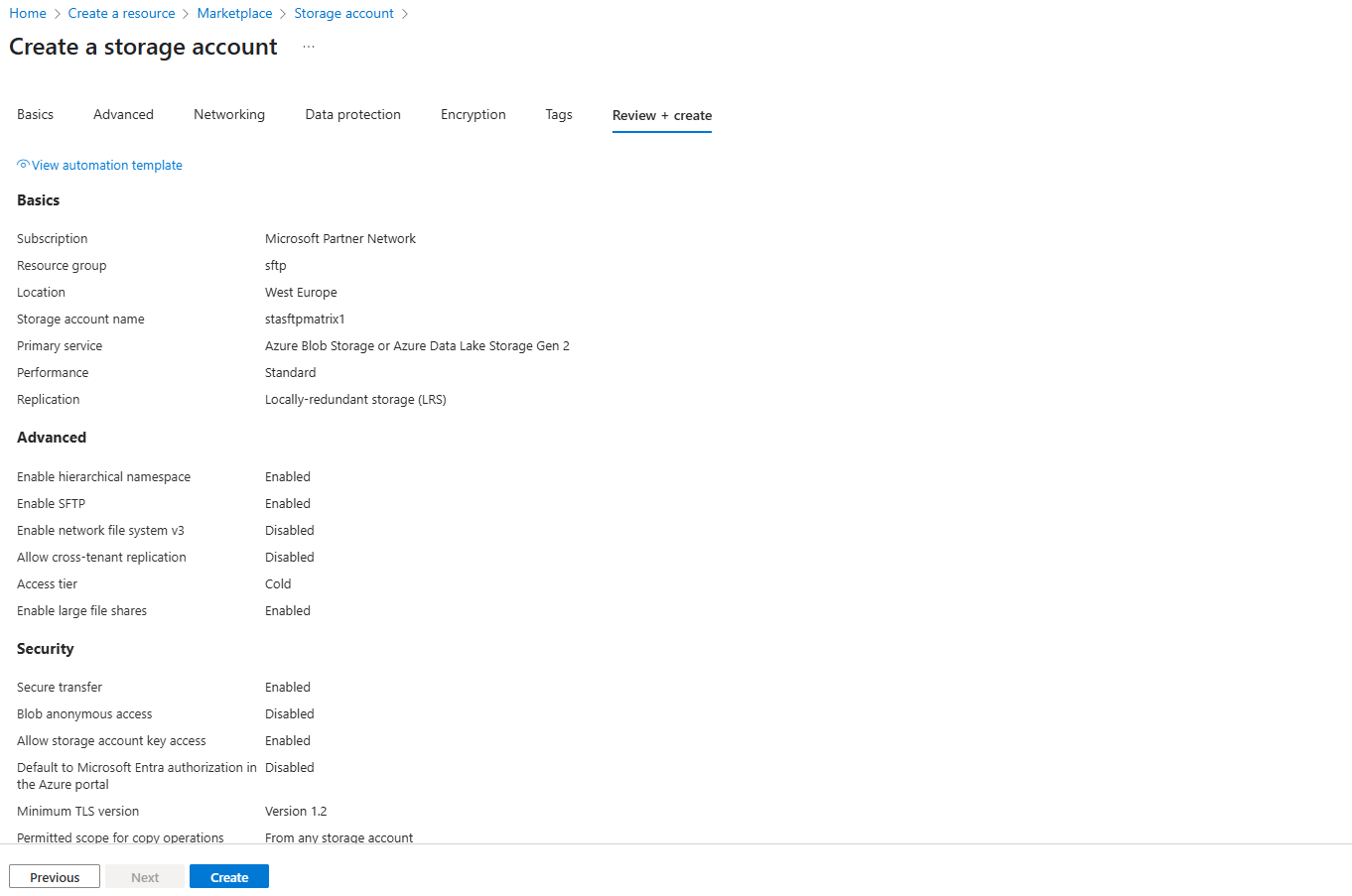The height and width of the screenshot is (896, 1352).
Task: Click the Access tier label
Action: 47,584
